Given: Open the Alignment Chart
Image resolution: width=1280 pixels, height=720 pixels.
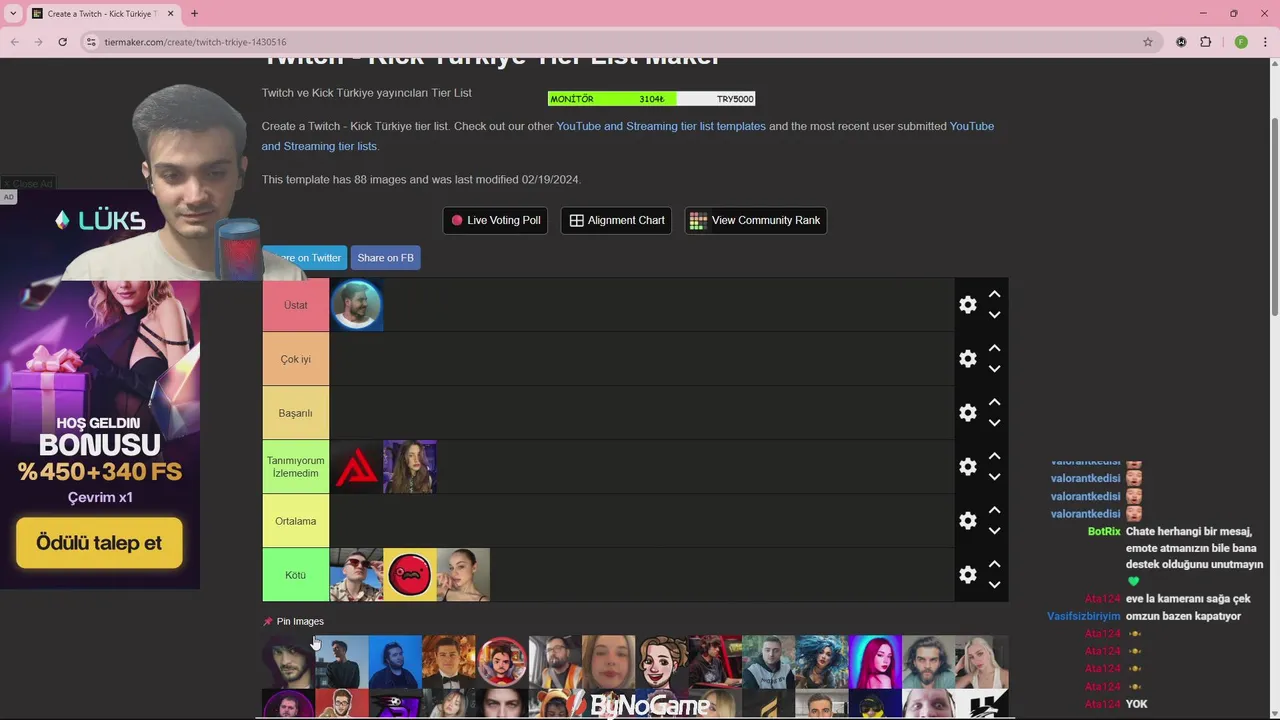Looking at the screenshot, I should [x=616, y=220].
